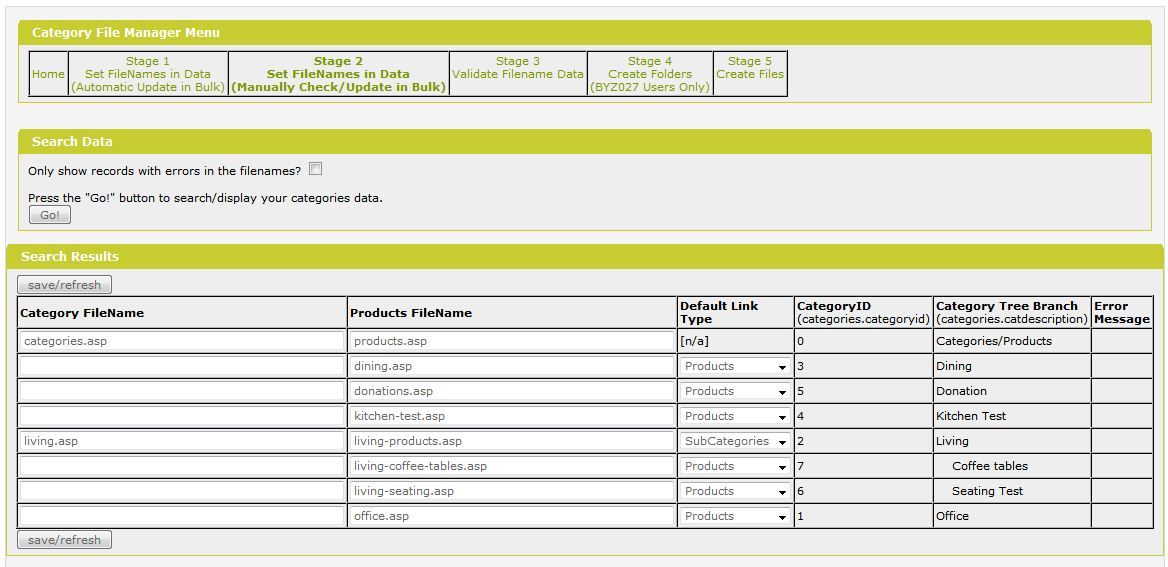Open the Default Link Type dropdown for Kitchen Test

pos(734,416)
